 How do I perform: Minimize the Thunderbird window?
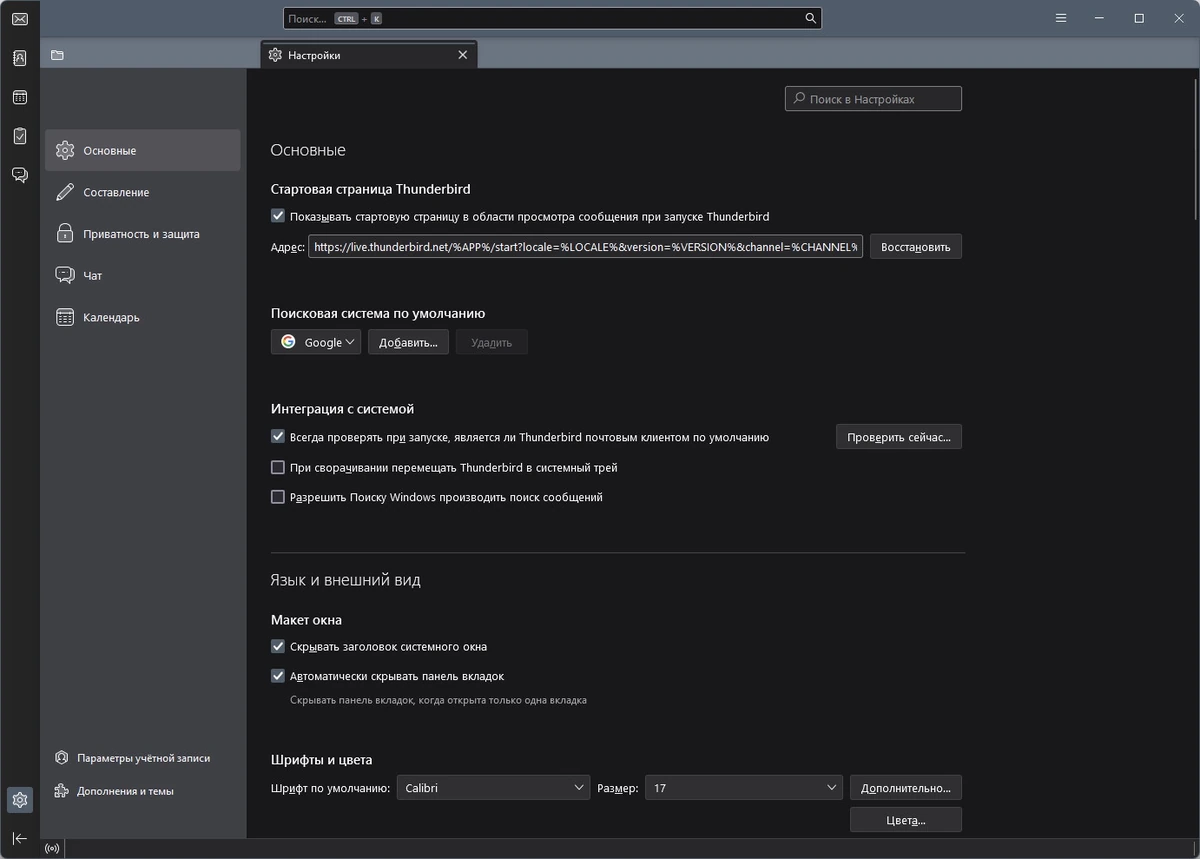pos(1100,18)
